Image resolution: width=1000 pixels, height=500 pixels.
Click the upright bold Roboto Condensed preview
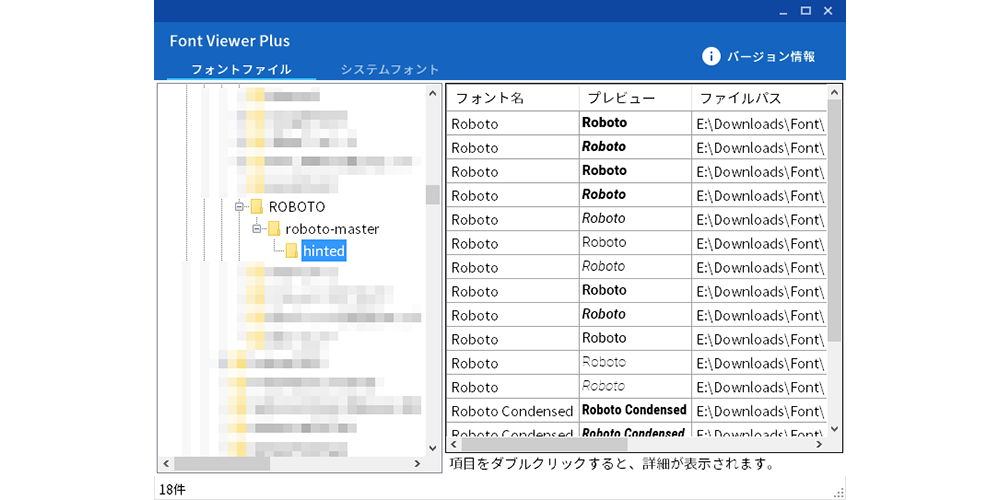click(x=635, y=409)
